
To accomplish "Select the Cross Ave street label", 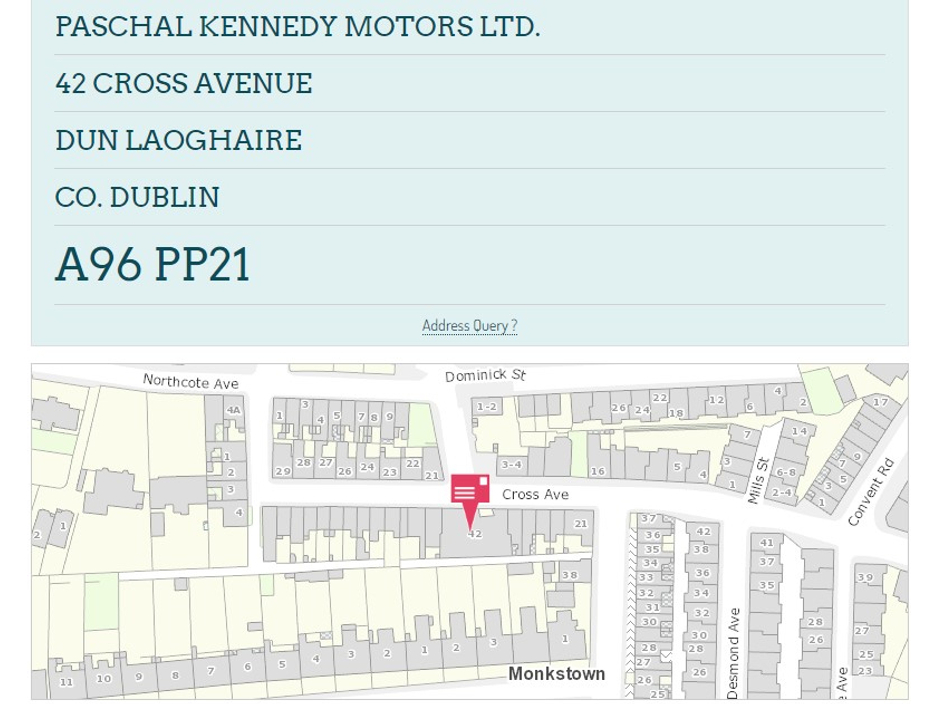I will pyautogui.click(x=535, y=494).
